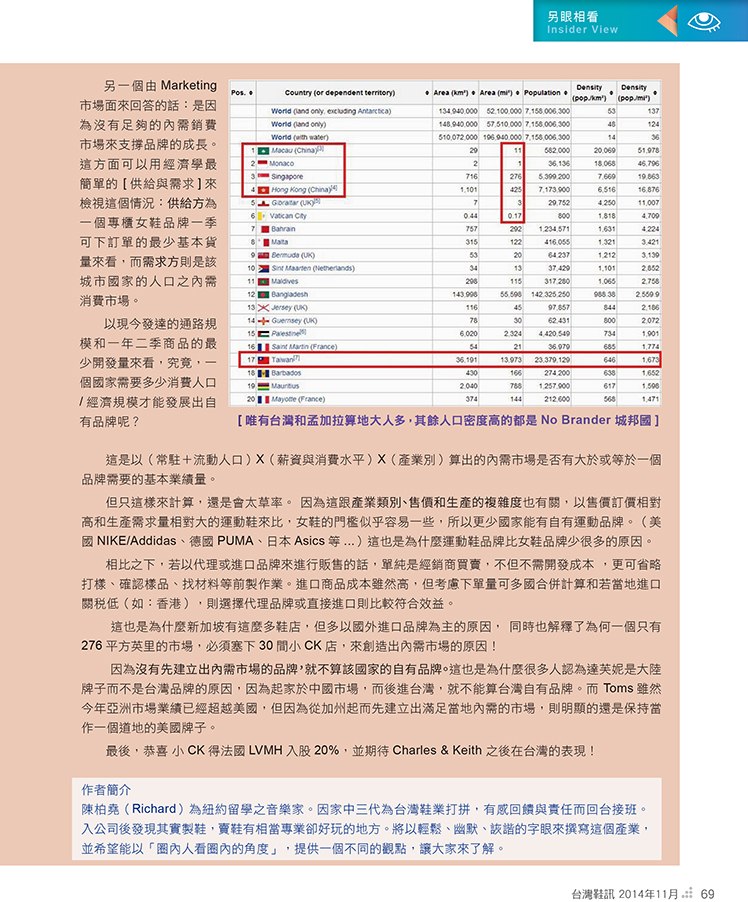Click the footer text 台灣鞋訊 2014年11月
748x902 pixels.
pos(624,894)
